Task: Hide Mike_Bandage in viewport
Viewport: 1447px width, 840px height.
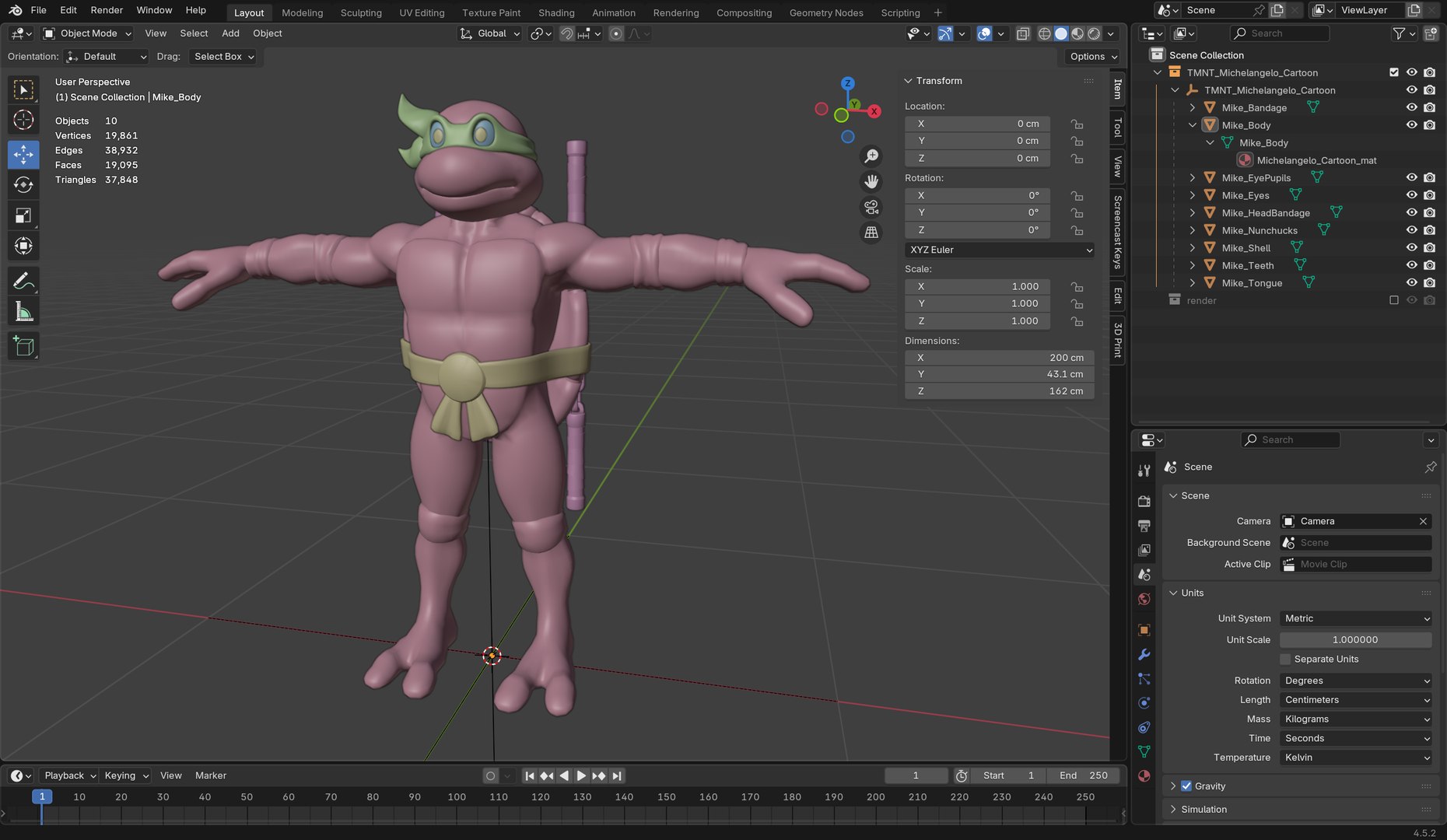Action: pyautogui.click(x=1411, y=107)
